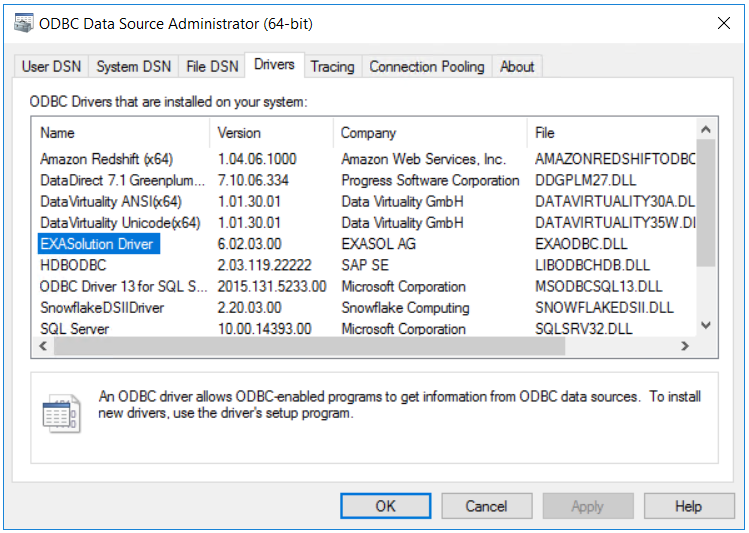The image size is (749, 533).
Task: Click version 2.03.119.22222 cell
Action: 264,265
